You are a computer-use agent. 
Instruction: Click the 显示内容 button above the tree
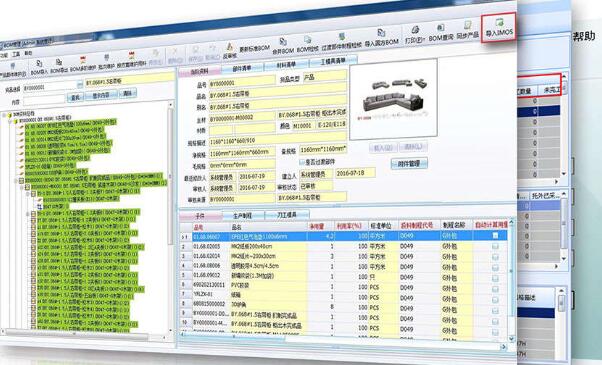pyautogui.click(x=101, y=95)
